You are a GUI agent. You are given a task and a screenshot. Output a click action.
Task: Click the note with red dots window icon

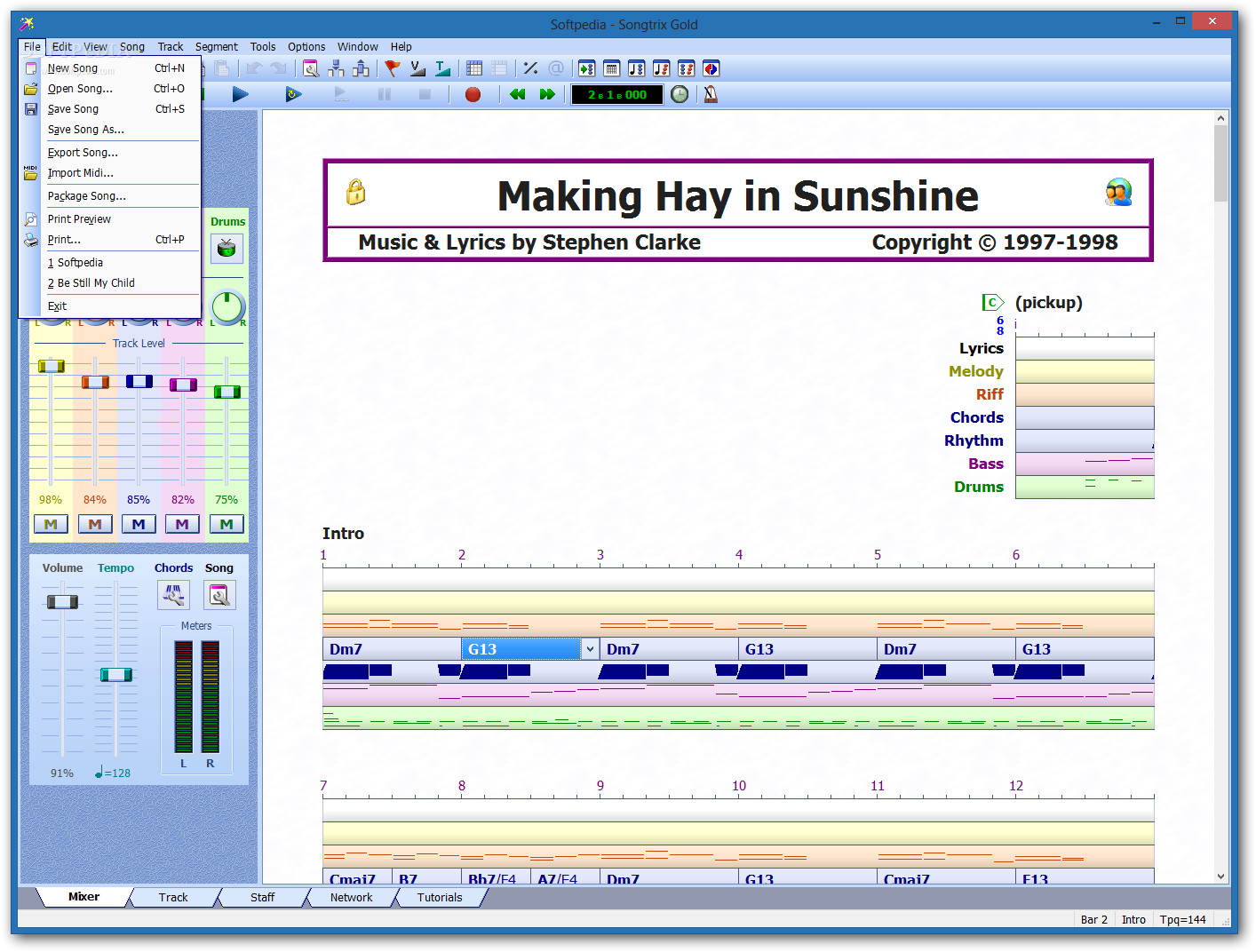[x=662, y=68]
